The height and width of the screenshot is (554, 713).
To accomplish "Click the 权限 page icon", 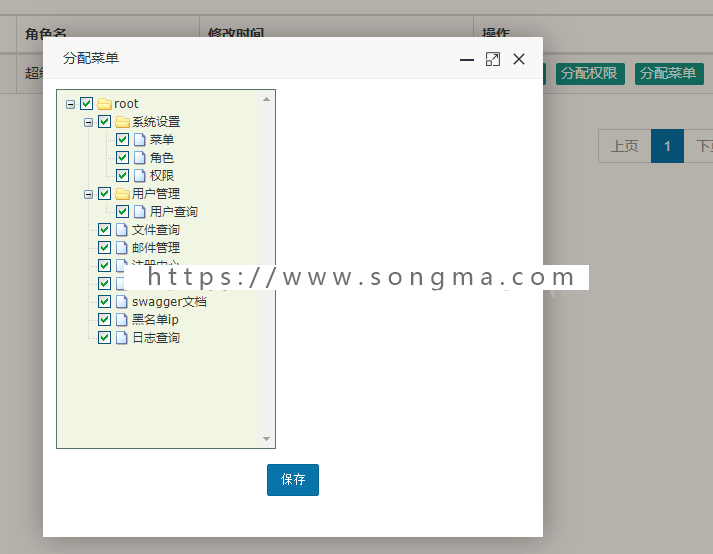I will (140, 176).
